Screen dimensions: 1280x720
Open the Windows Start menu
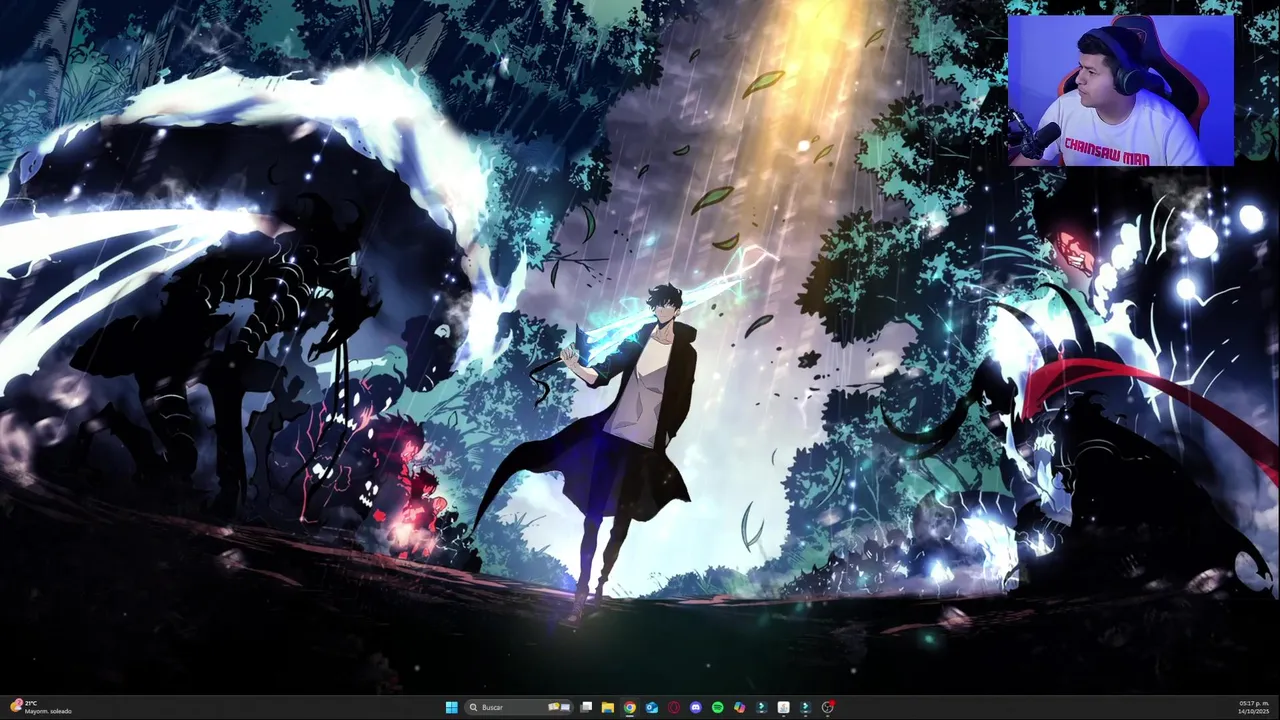[x=452, y=707]
